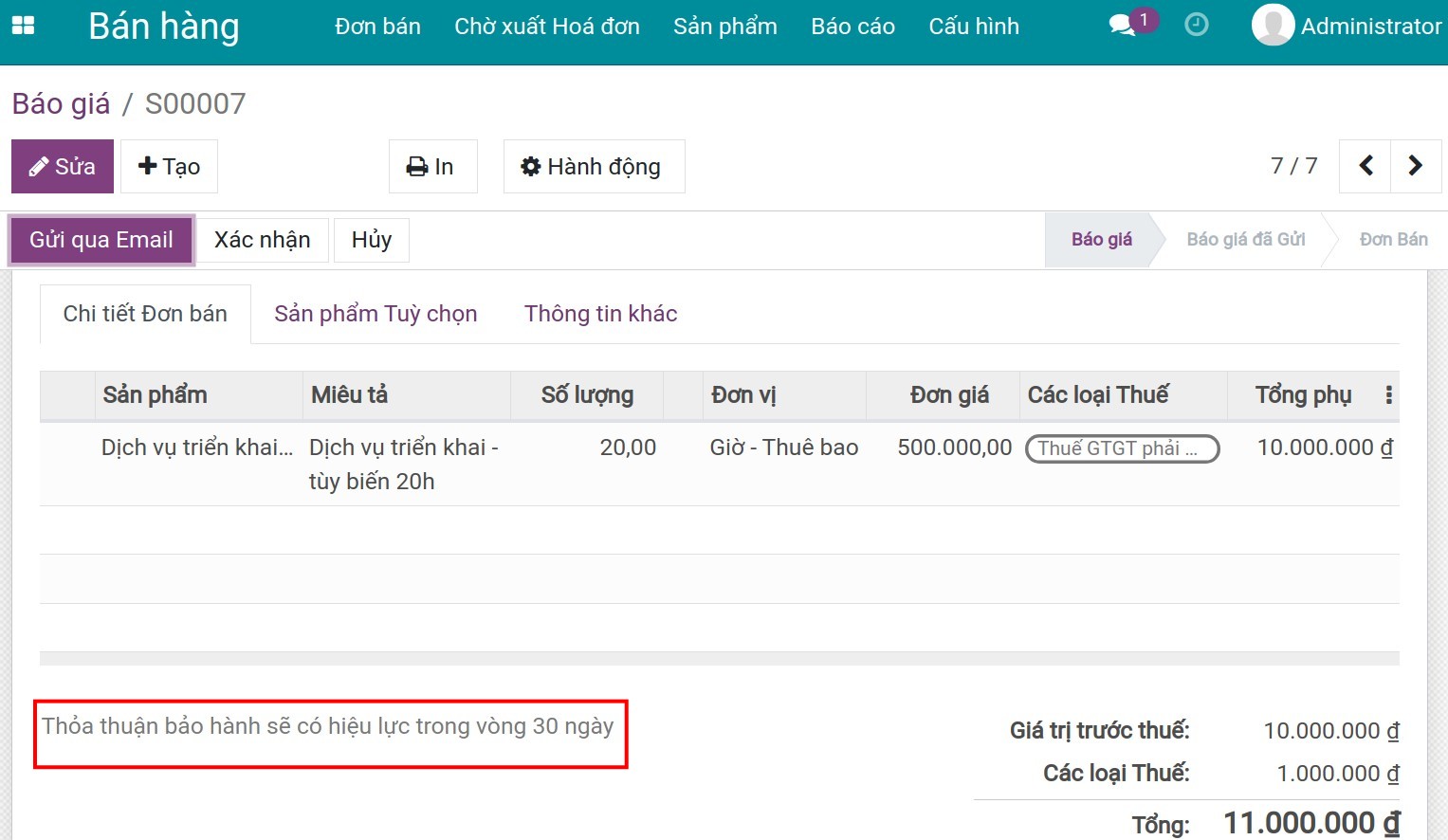Screen dimensions: 1448x840
Task: Go to the previous record arrow
Action: 1366,166
